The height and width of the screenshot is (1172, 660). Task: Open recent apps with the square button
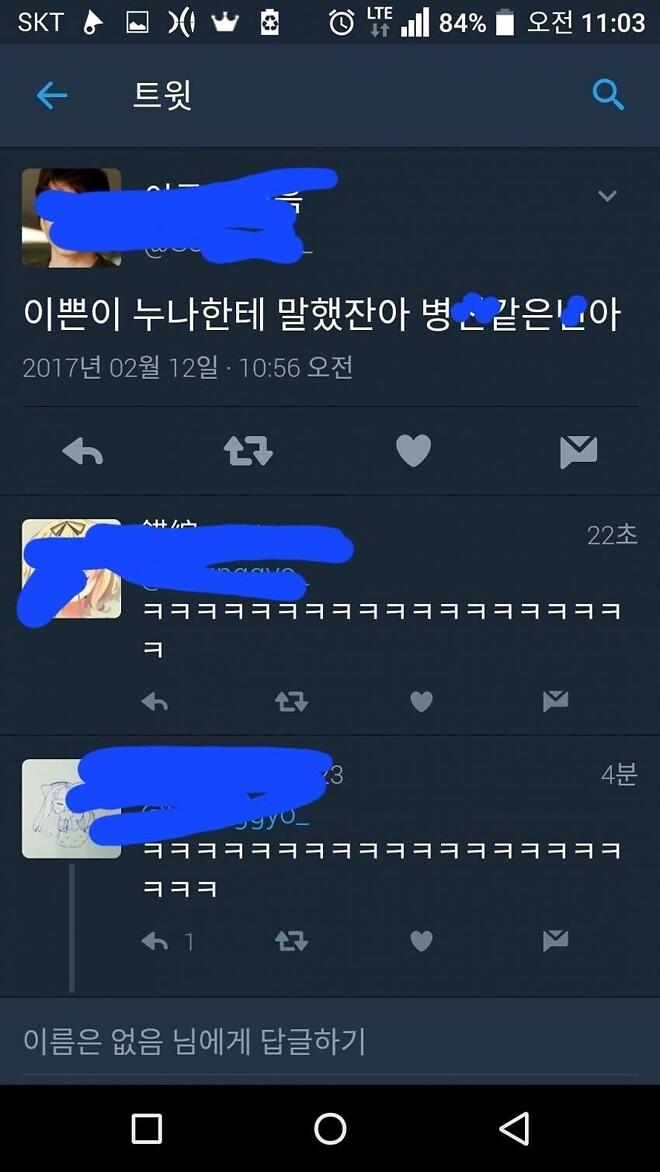[x=147, y=1129]
